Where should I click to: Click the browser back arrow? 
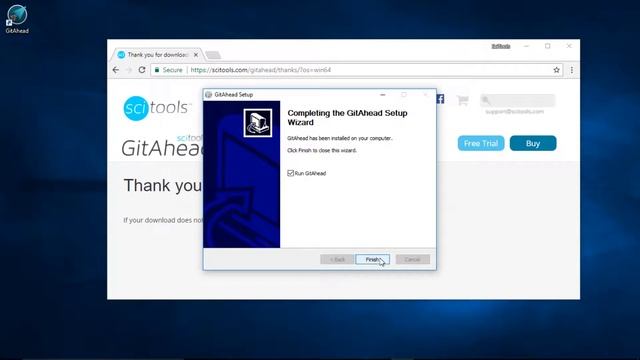[116, 70]
